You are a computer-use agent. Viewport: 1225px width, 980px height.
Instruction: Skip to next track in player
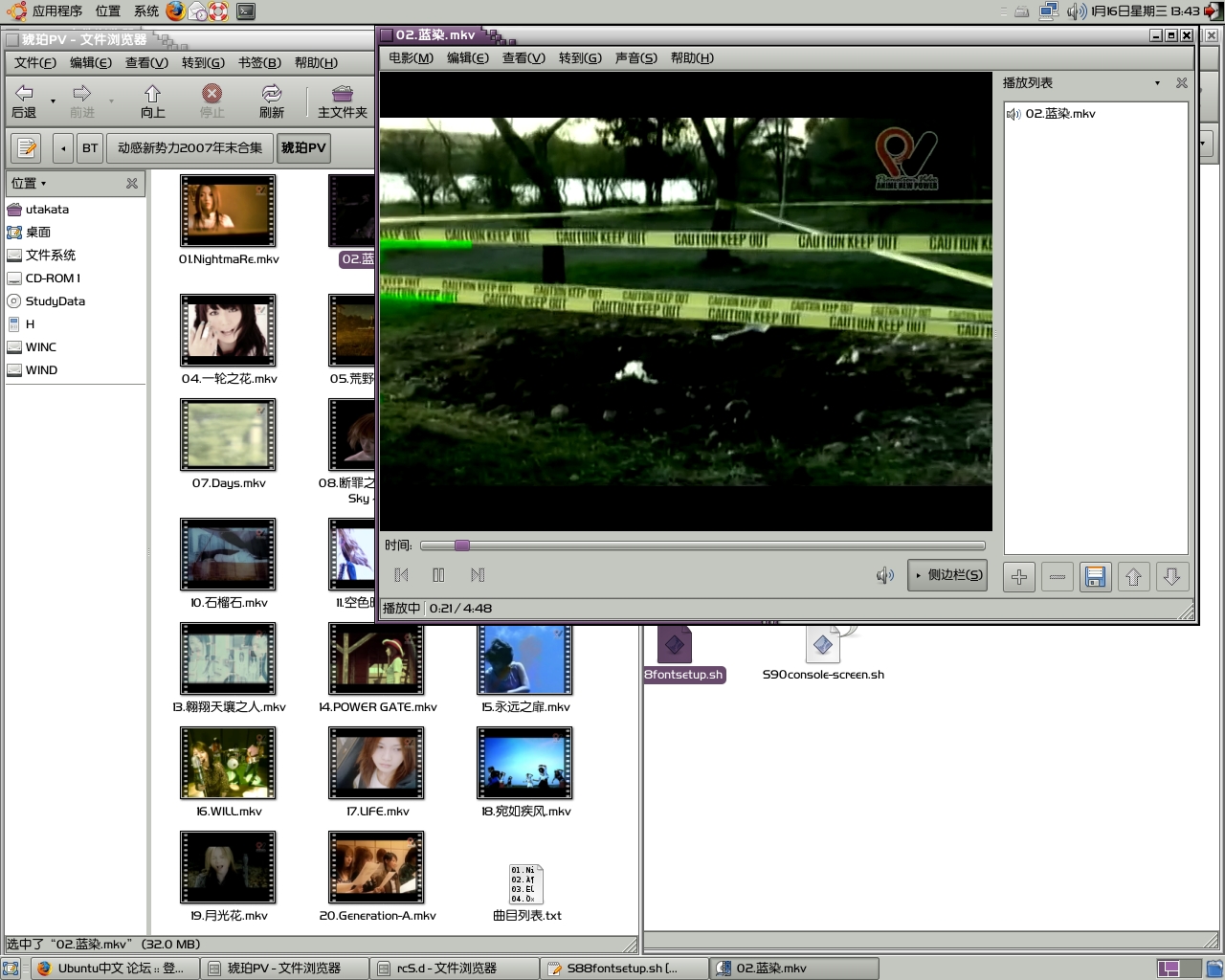[x=478, y=575]
